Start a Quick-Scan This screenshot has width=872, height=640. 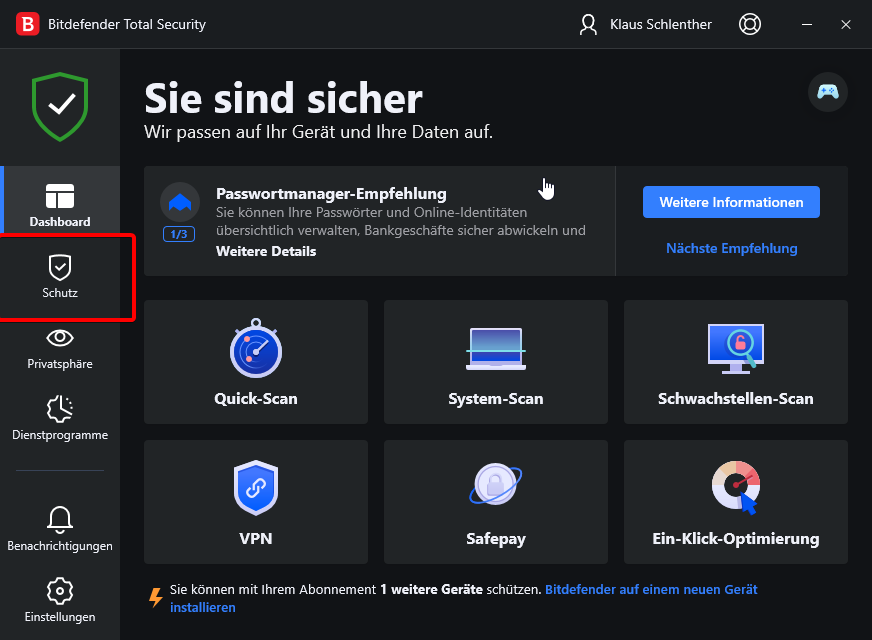pyautogui.click(x=256, y=362)
